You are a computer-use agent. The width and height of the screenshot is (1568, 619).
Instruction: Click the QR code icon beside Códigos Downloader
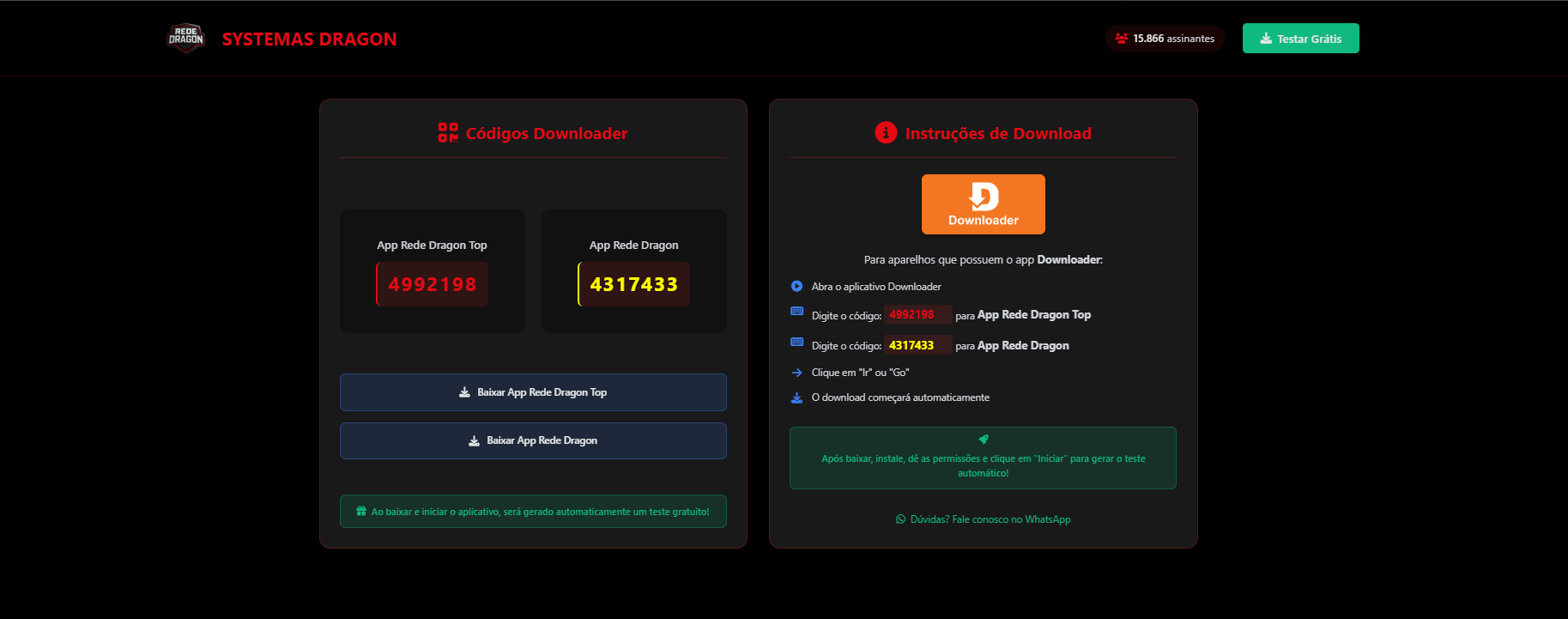pyautogui.click(x=448, y=132)
